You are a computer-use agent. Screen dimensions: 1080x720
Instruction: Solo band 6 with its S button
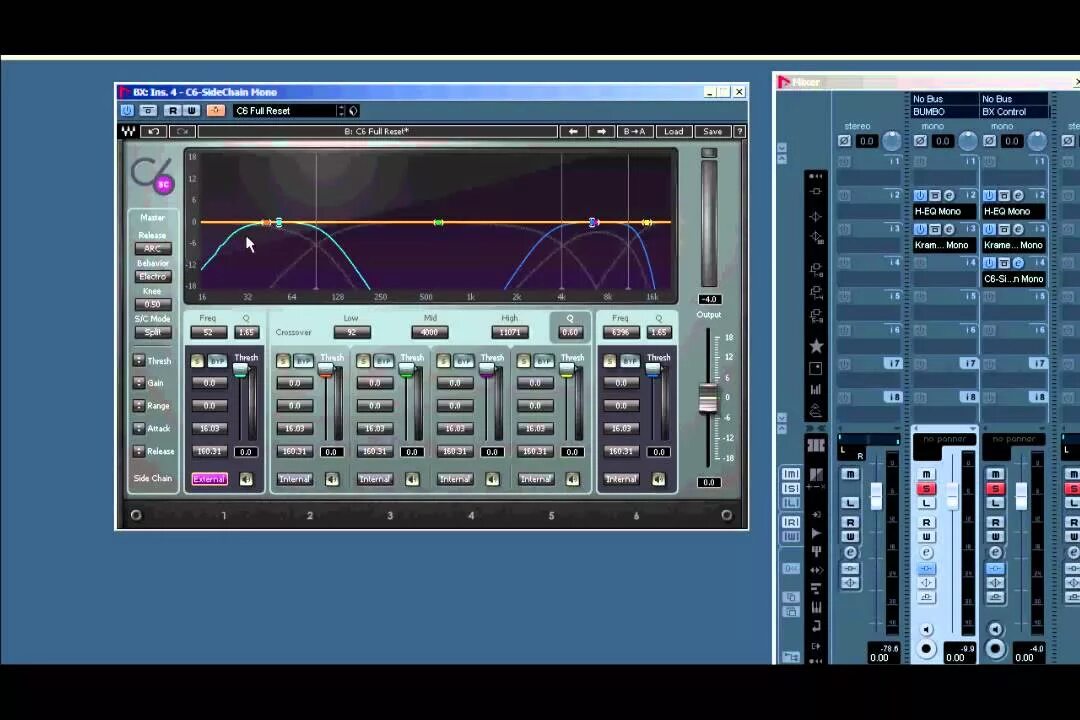point(610,361)
